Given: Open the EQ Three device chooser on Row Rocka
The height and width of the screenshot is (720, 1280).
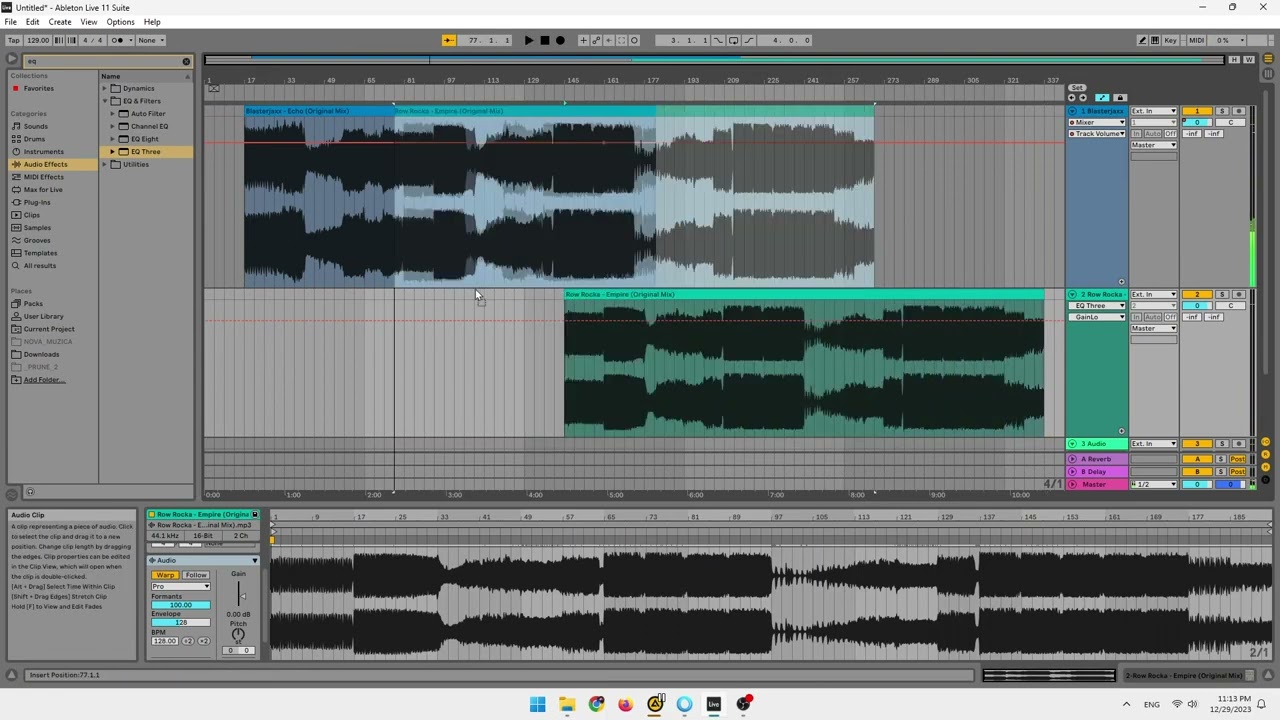Looking at the screenshot, I should pos(1097,306).
